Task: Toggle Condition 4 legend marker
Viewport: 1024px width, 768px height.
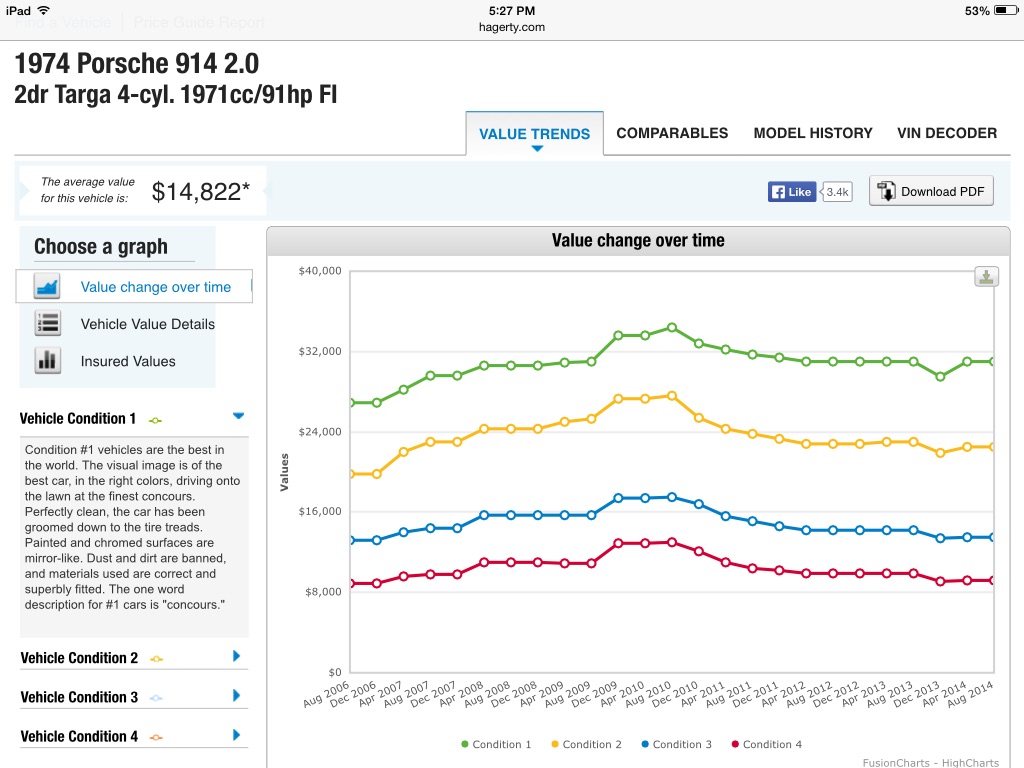Action: 735,744
